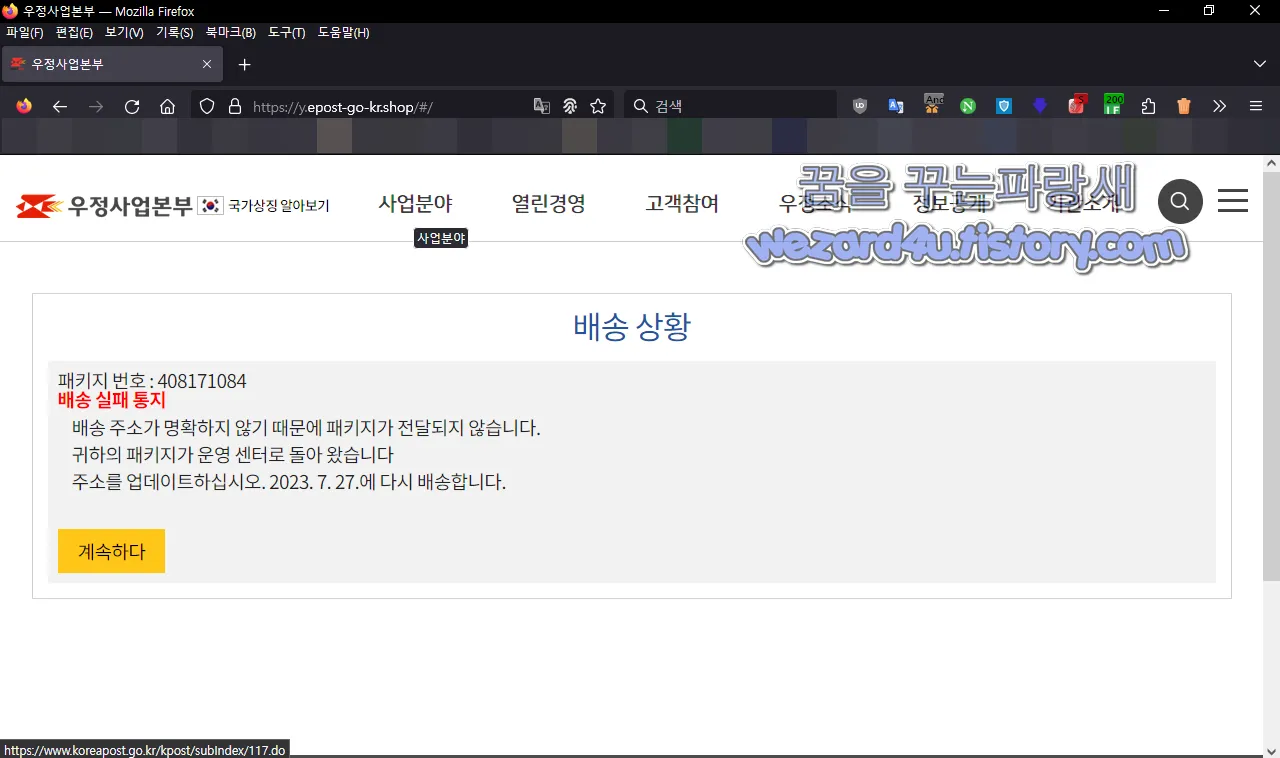Open the 고객참여 navigation link
Image resolution: width=1280 pixels, height=758 pixels.
(682, 203)
